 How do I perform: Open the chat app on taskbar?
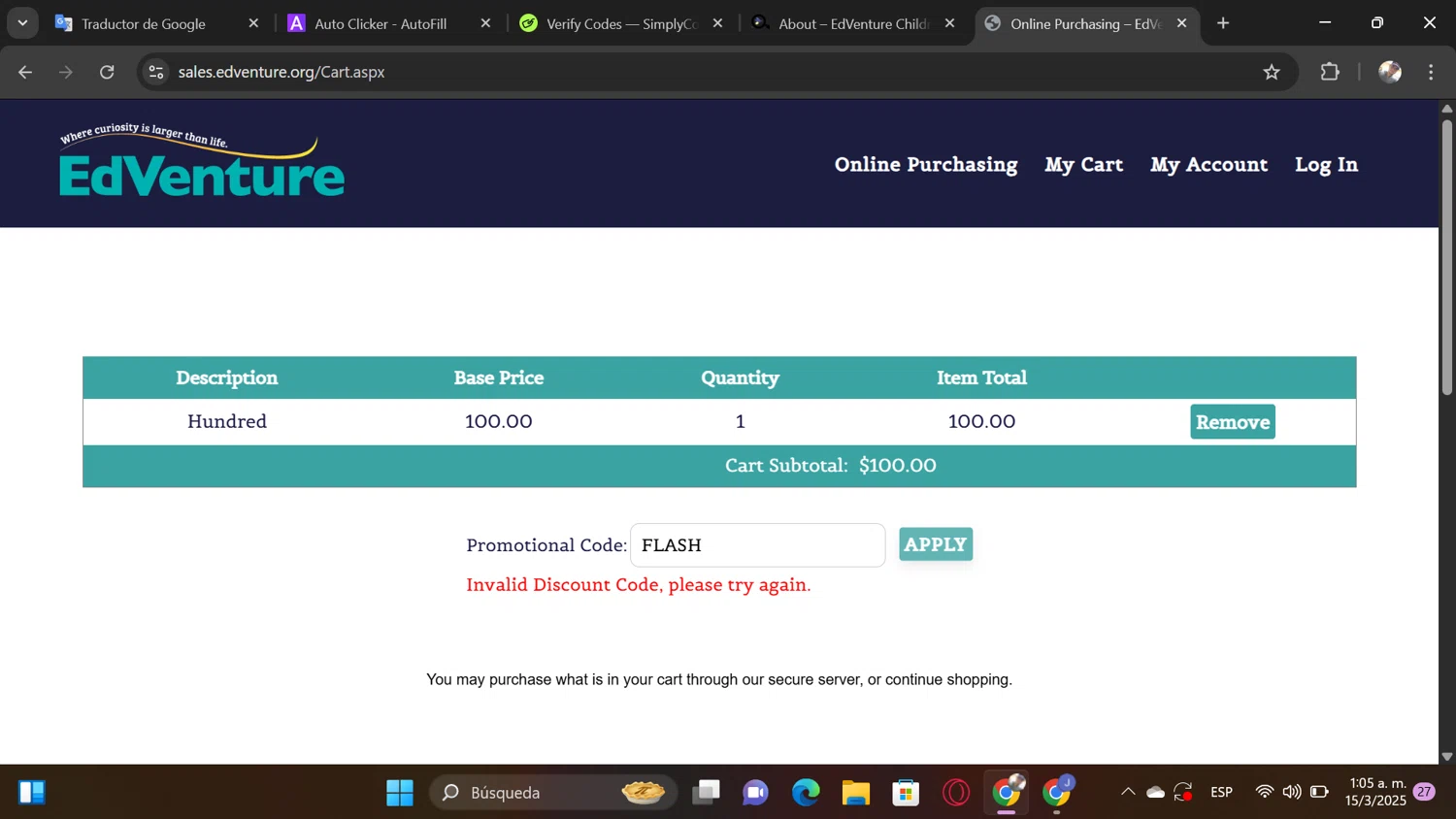point(755,793)
